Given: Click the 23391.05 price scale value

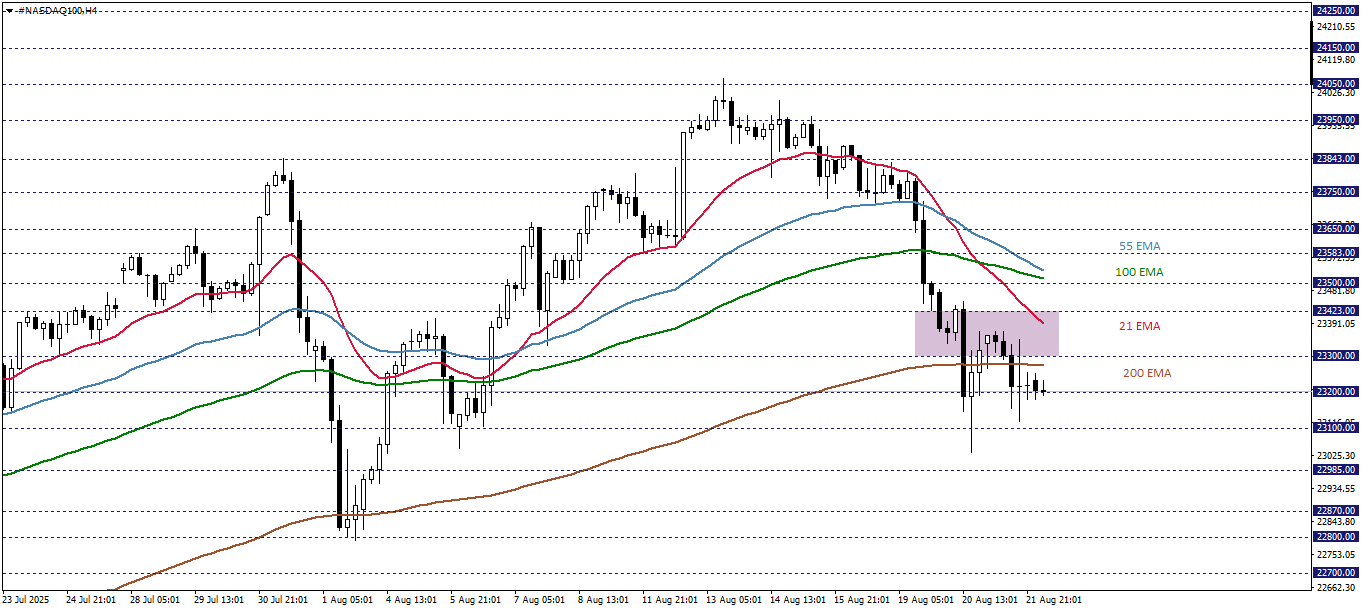Looking at the screenshot, I should [x=1337, y=324].
